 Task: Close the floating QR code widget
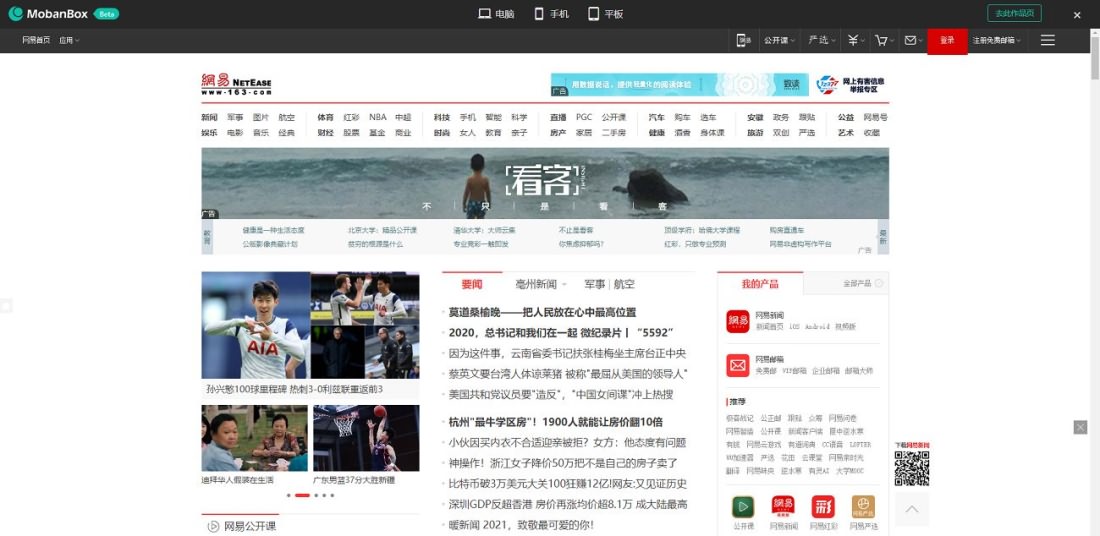(1080, 427)
